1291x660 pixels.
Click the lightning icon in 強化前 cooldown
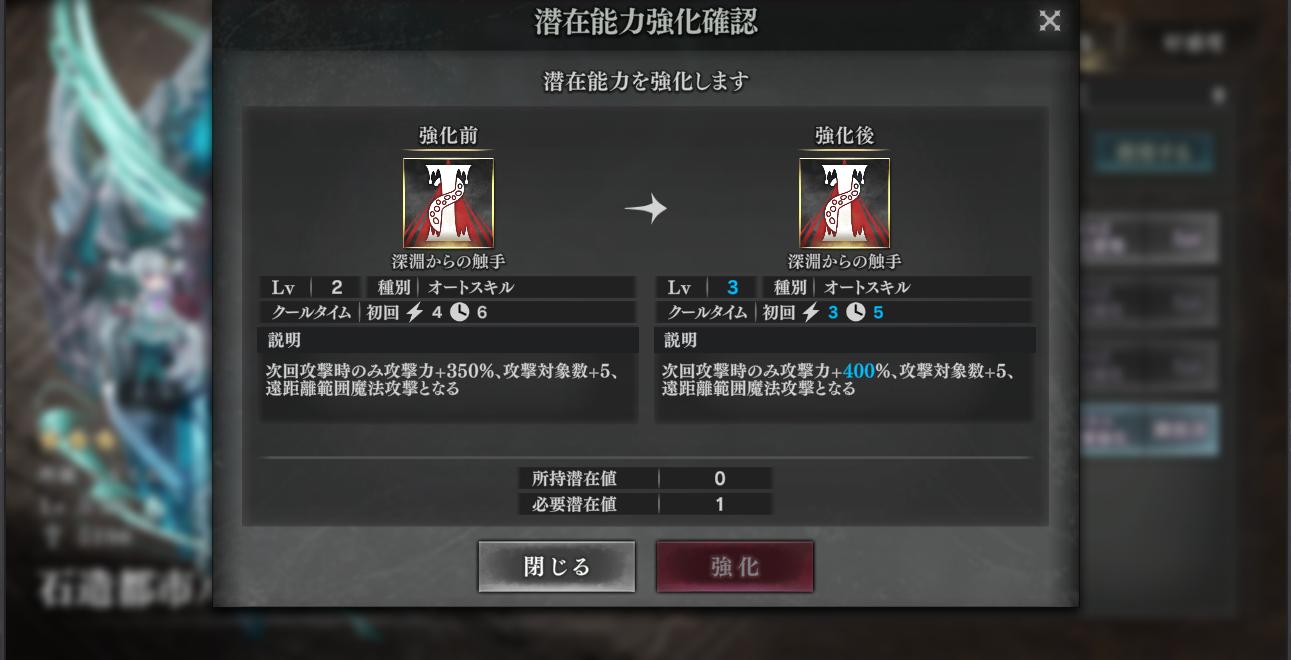[415, 312]
